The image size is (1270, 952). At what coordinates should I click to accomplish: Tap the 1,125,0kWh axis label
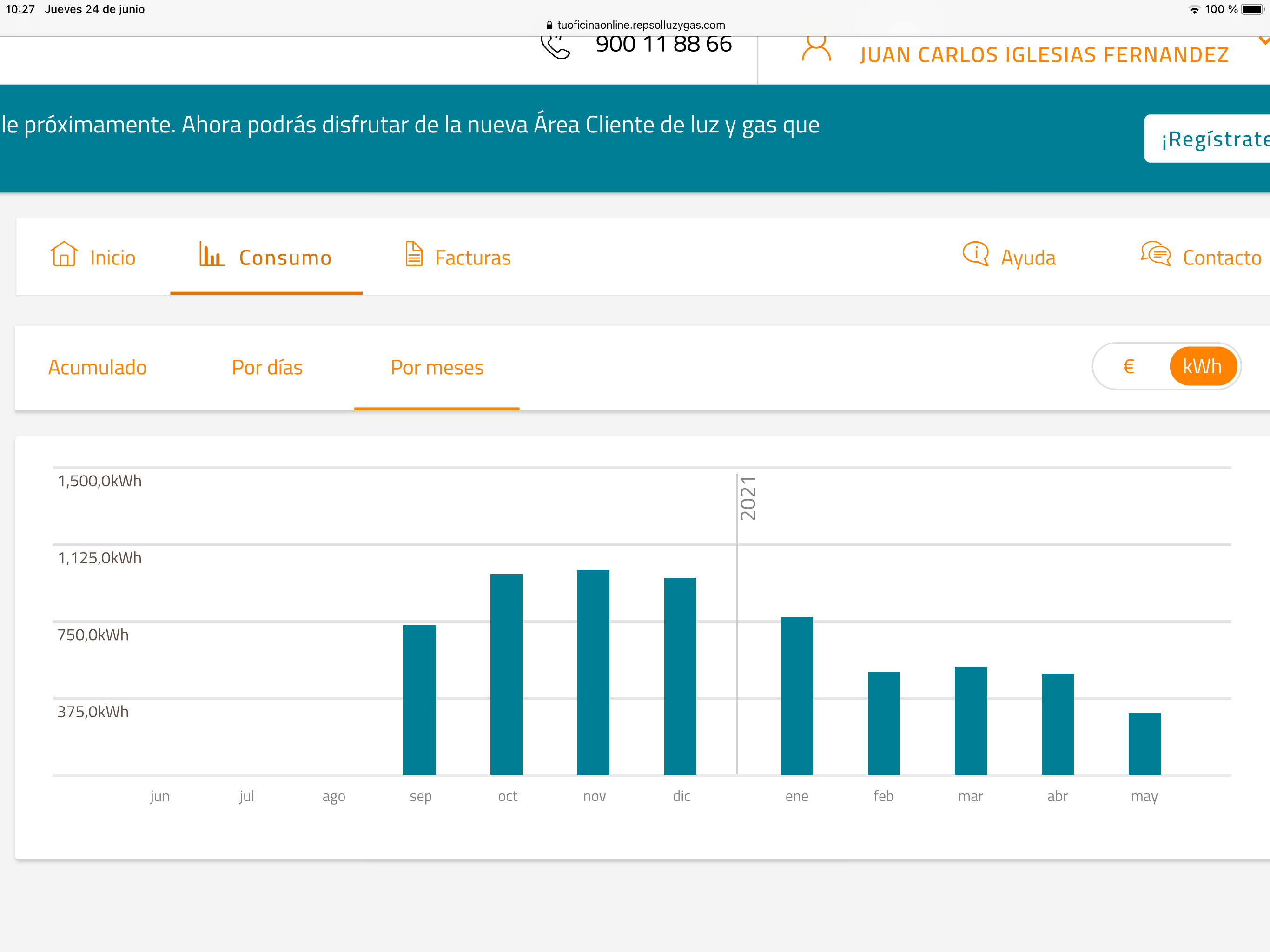(x=99, y=558)
